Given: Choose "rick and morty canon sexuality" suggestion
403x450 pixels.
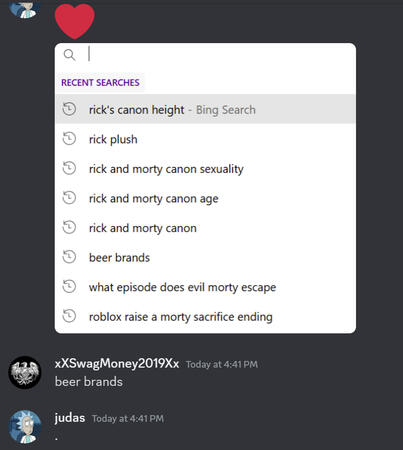Looking at the screenshot, I should (205, 169).
